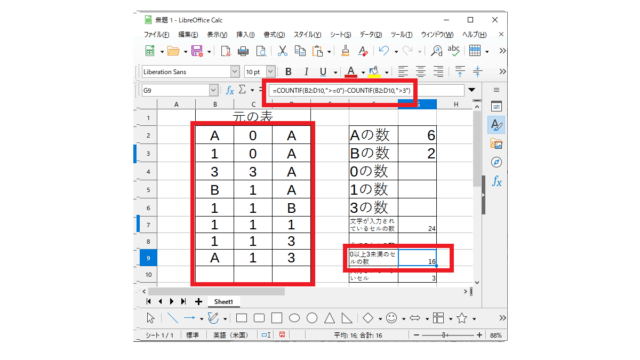Open sidebar Styles icon
This screenshot has height=360, width=640.
click(x=496, y=125)
